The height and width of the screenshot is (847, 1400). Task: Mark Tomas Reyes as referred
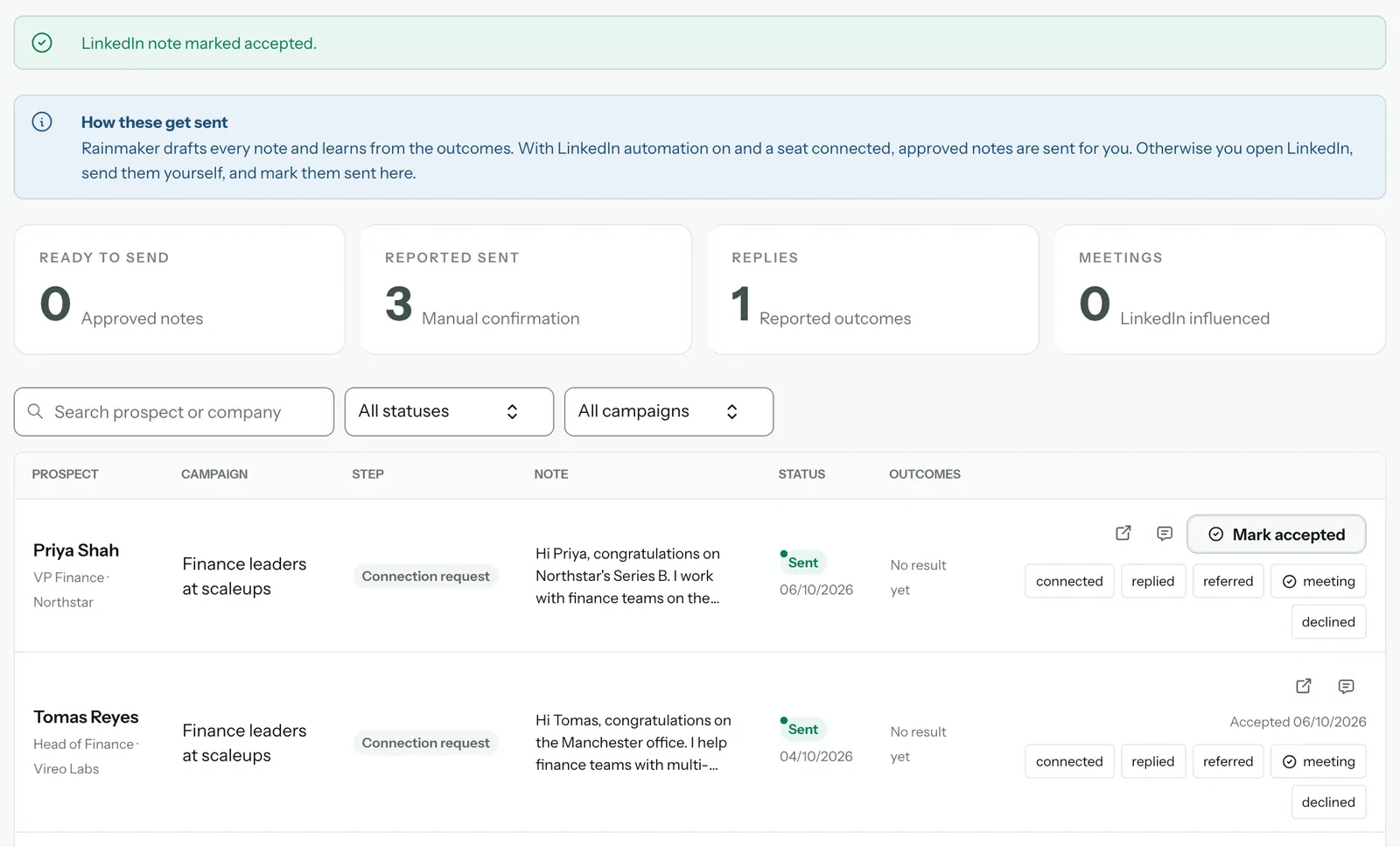point(1228,761)
